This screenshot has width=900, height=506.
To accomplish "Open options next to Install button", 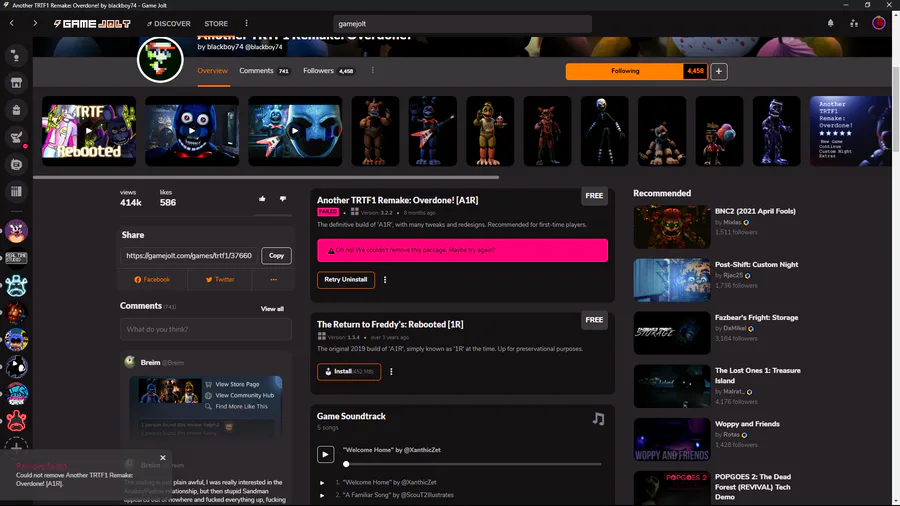I will tap(391, 372).
